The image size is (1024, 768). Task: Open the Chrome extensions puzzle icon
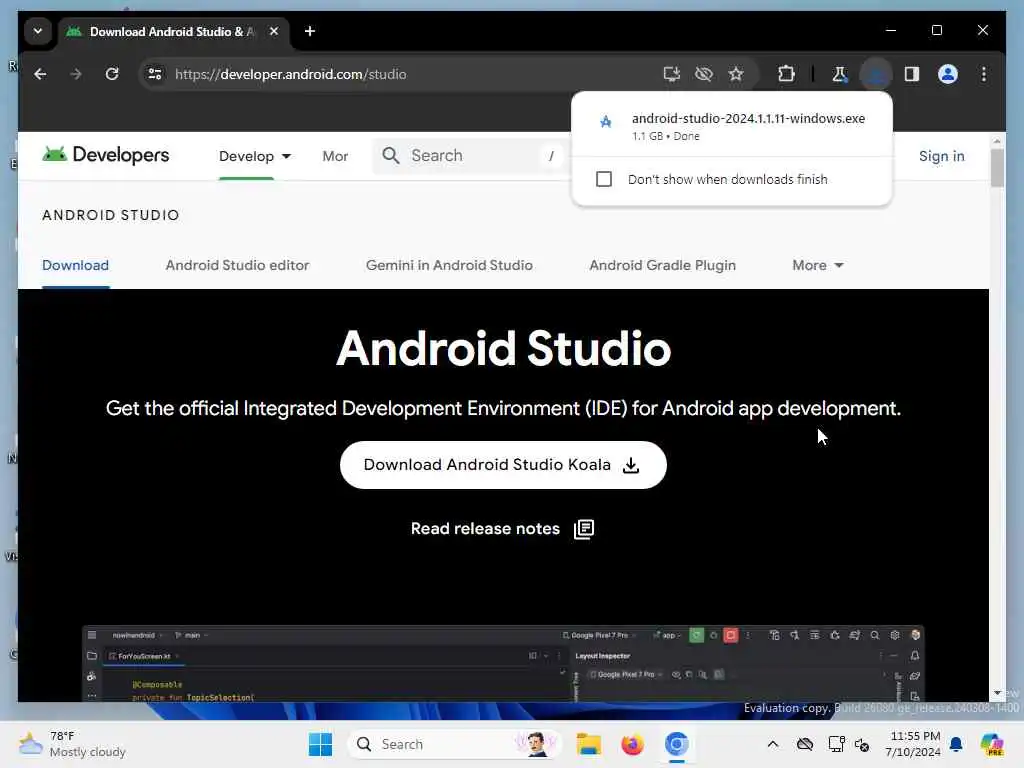pos(786,74)
